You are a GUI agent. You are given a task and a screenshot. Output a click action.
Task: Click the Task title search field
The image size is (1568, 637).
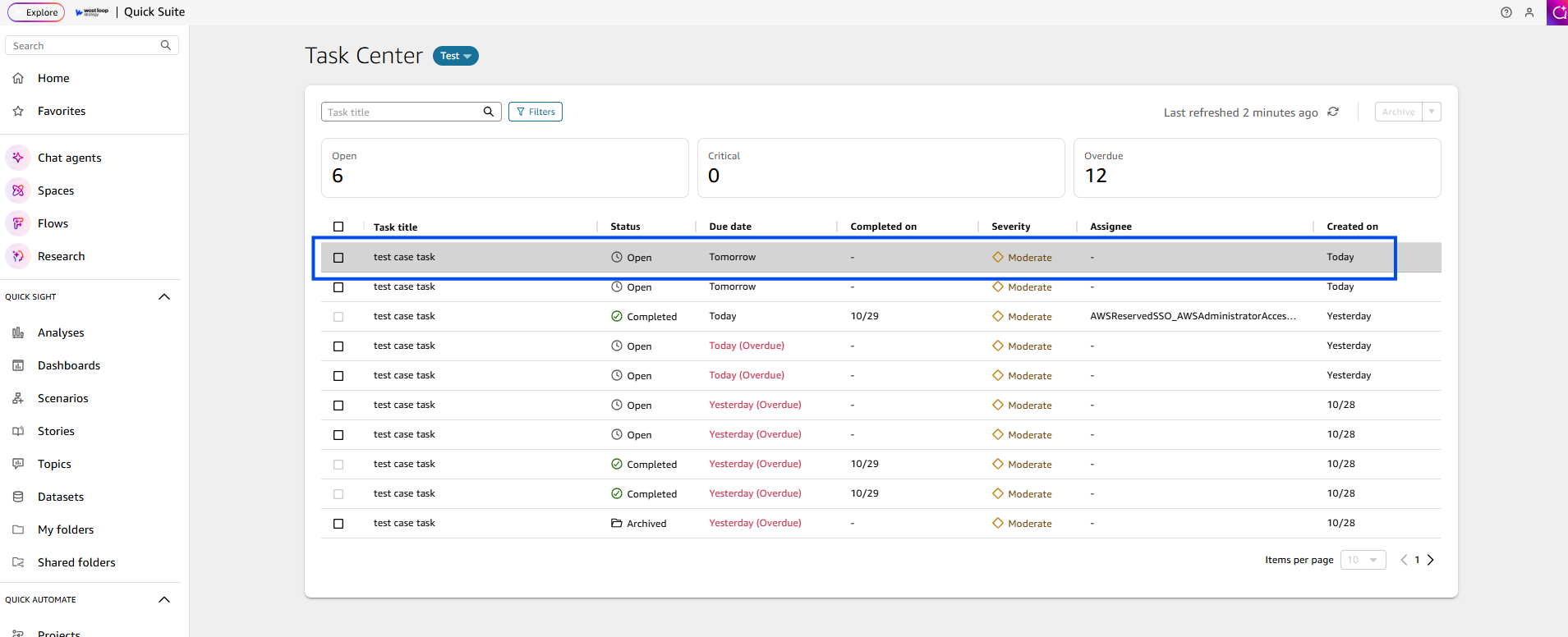(412, 112)
